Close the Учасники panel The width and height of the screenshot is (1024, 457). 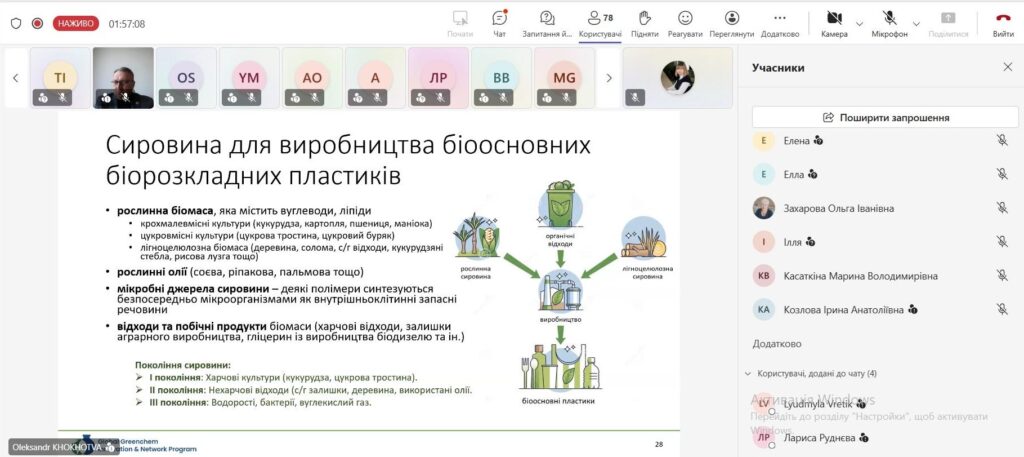1007,67
